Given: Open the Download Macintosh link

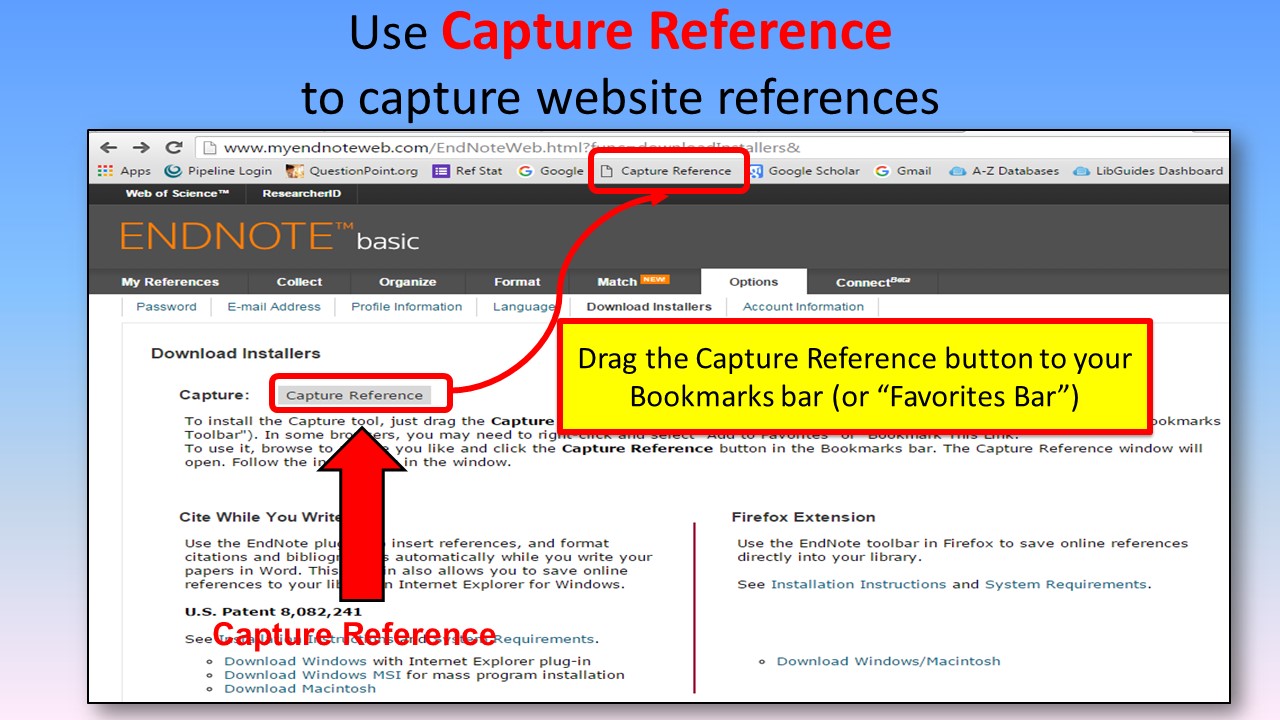Looking at the screenshot, I should click(299, 688).
